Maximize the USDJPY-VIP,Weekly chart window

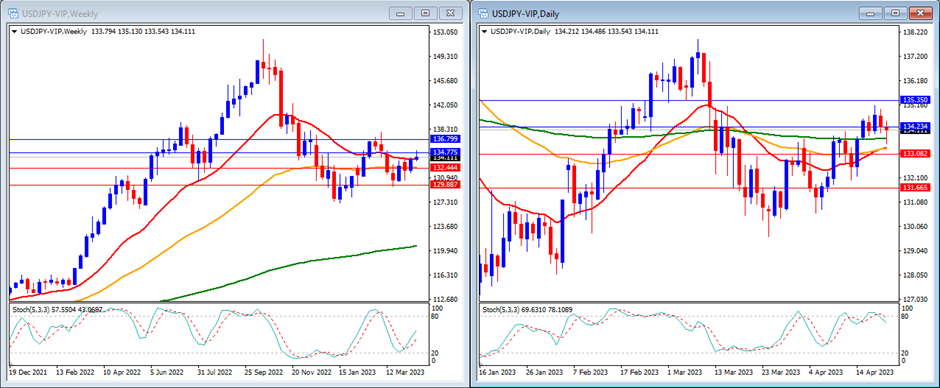[426, 13]
